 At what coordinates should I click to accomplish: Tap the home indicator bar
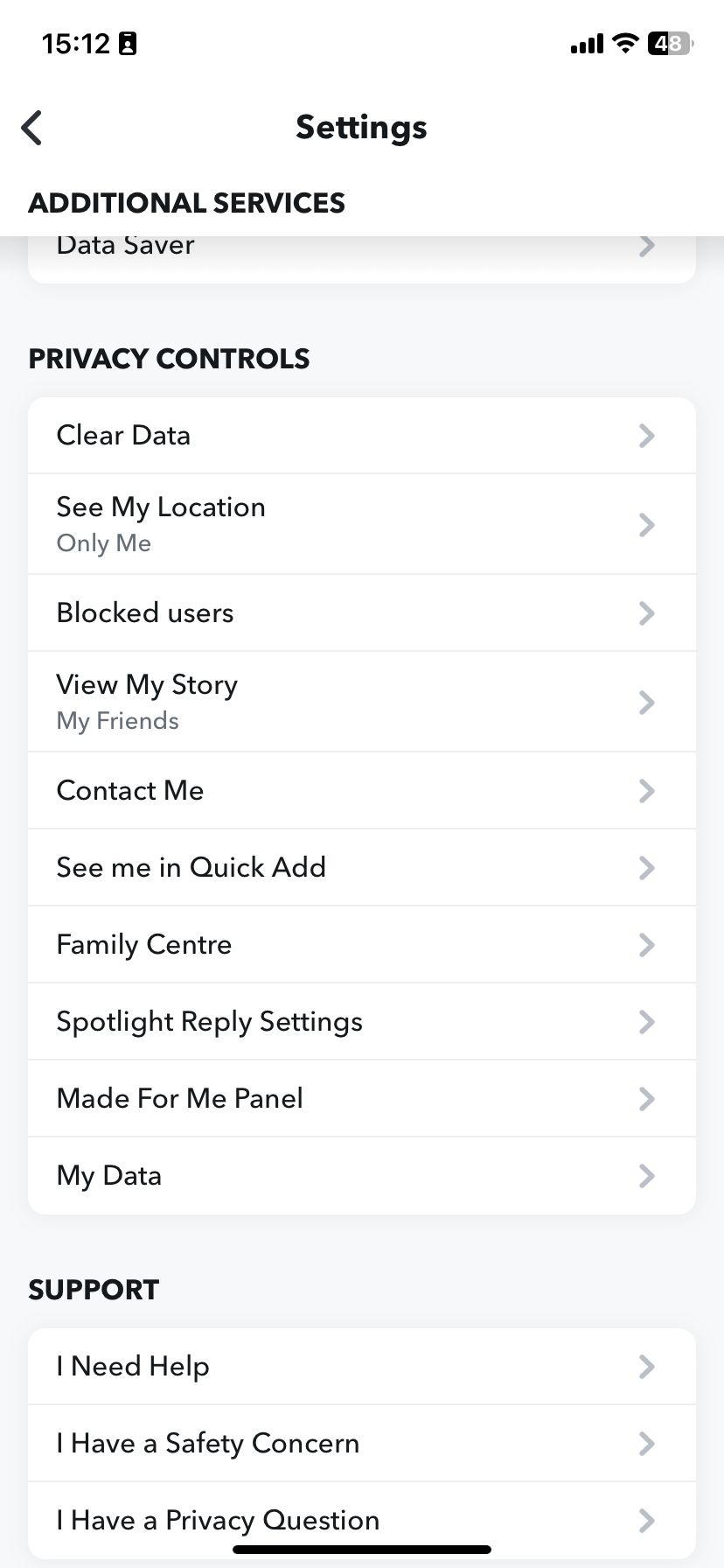point(362,1550)
